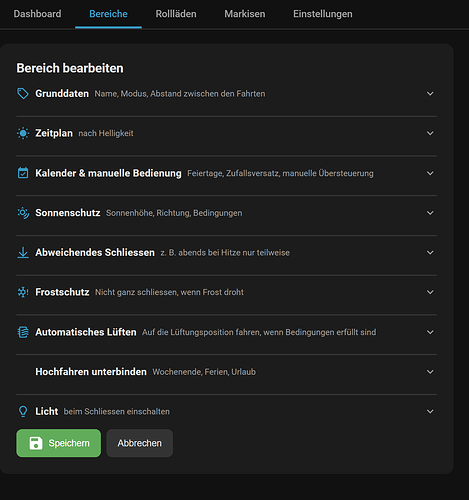The width and height of the screenshot is (469, 500).
Task: Expand the Licht section chevron
Action: [430, 411]
